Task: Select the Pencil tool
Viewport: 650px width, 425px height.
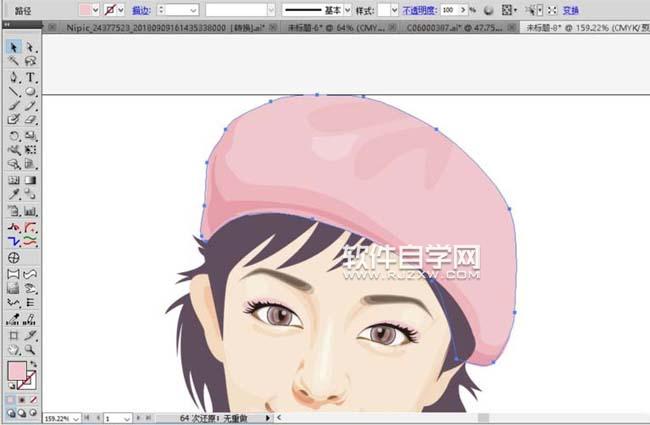Action: (x=30, y=106)
